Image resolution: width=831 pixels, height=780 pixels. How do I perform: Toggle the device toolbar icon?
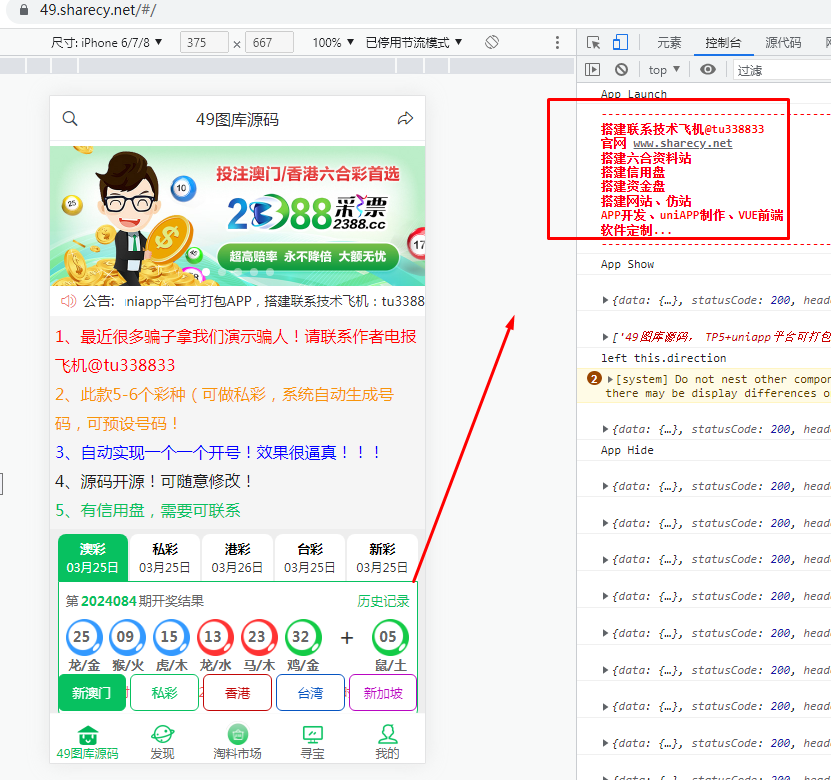pyautogui.click(x=620, y=42)
